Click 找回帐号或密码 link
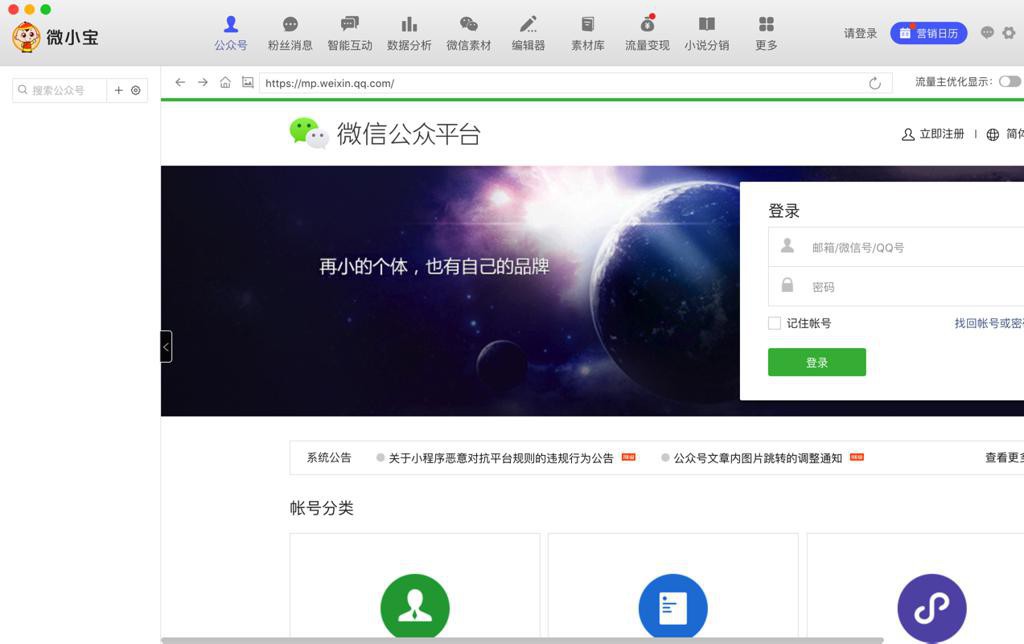The image size is (1024, 644). coord(989,323)
